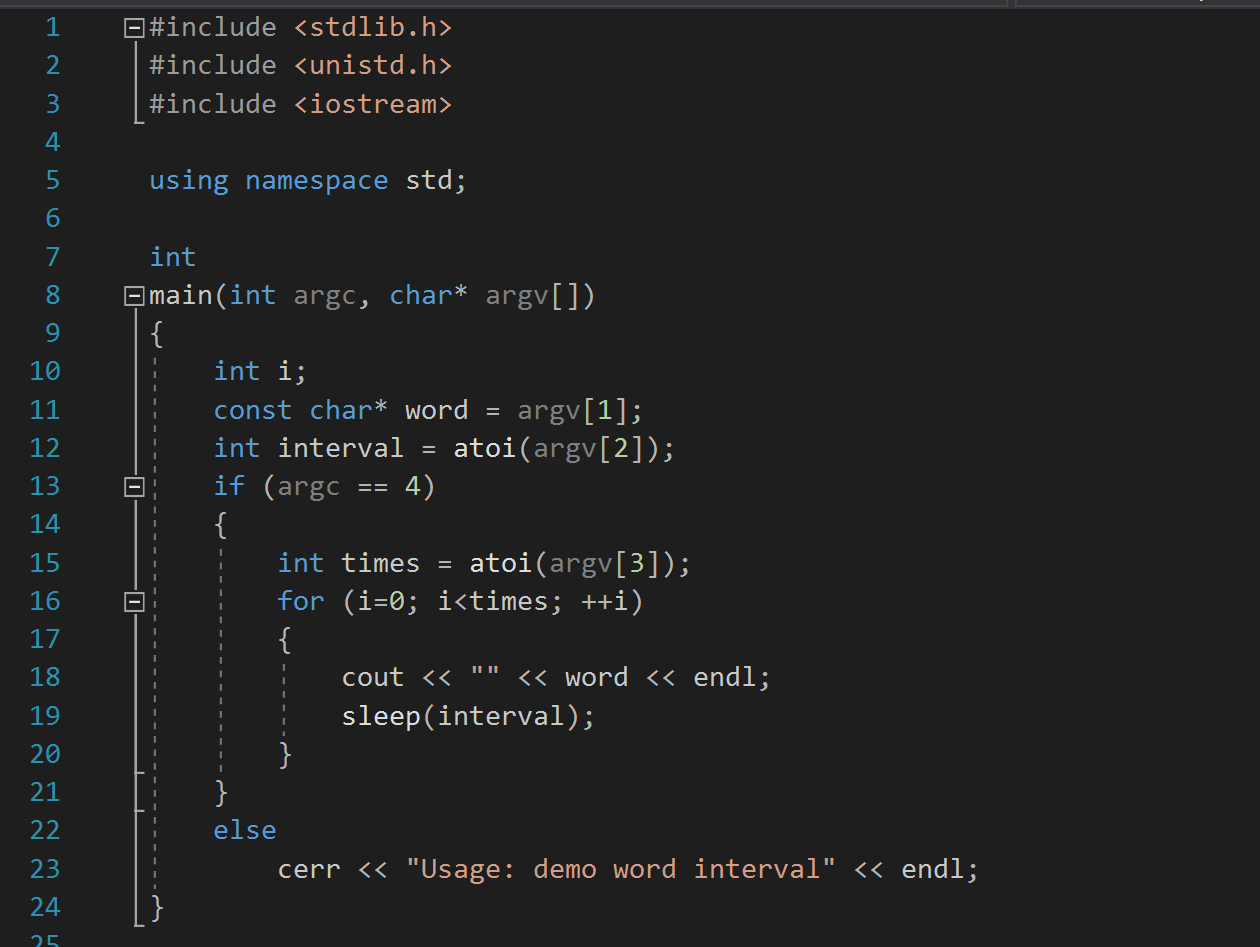The width and height of the screenshot is (1260, 947).
Task: Collapse the for loop on line 16
Action: tap(133, 601)
